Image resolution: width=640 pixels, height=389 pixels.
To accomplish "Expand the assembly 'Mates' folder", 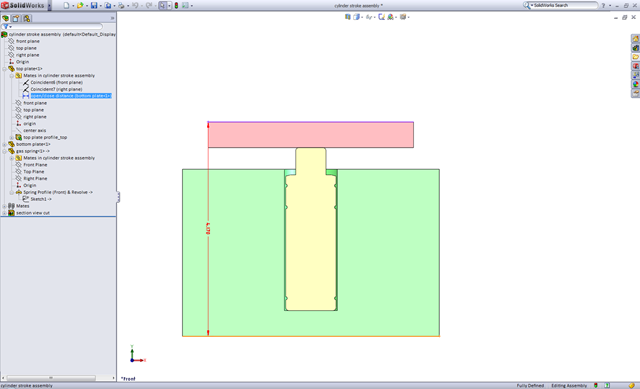I will [x=4, y=207].
